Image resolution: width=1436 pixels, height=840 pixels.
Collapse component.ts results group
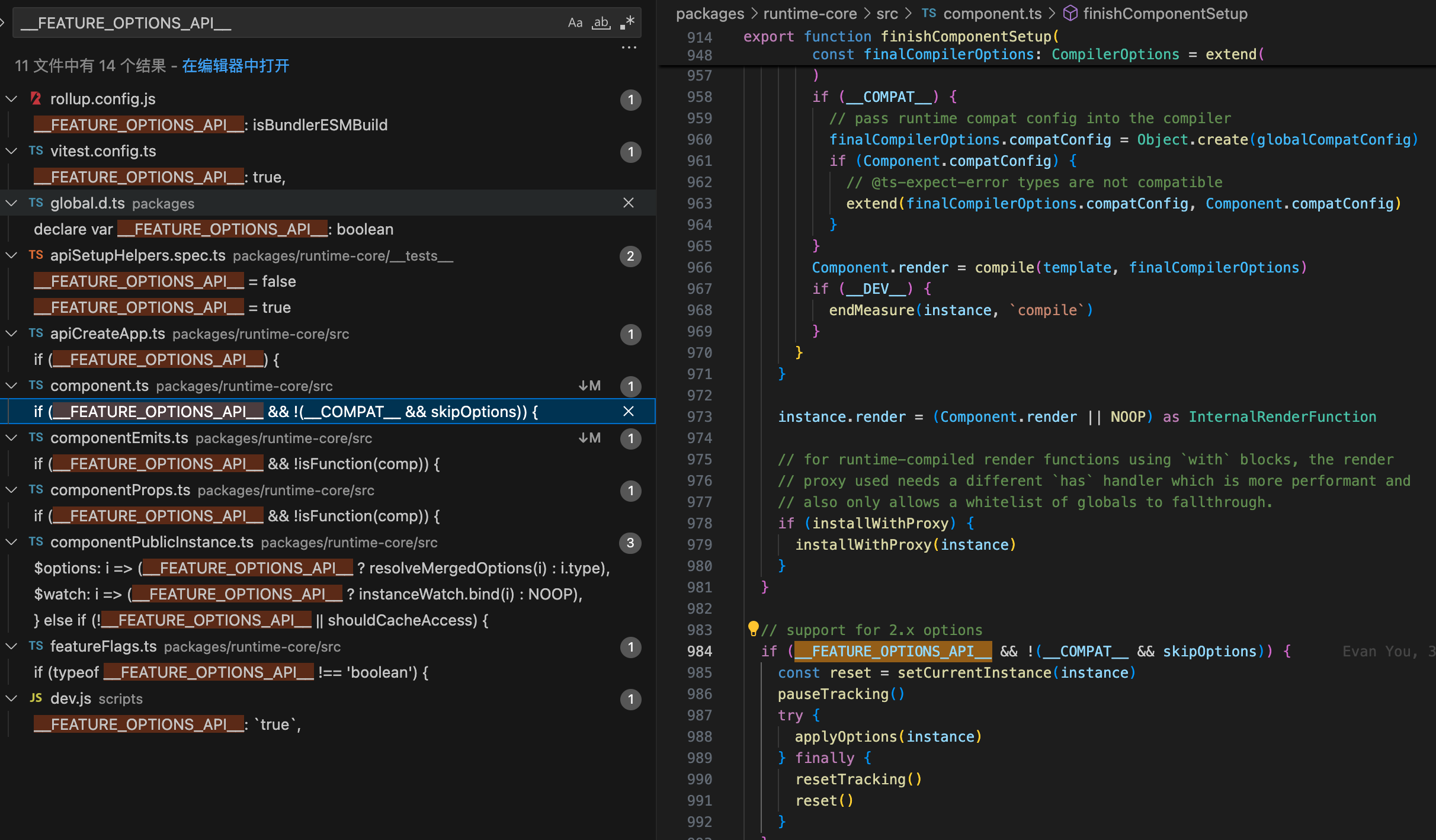11,386
